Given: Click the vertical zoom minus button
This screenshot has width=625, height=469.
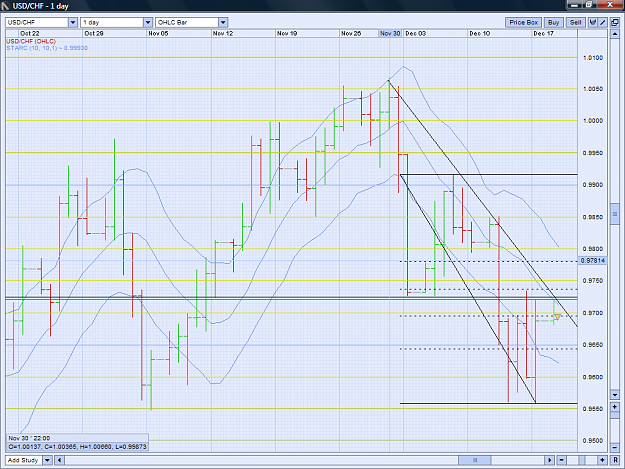Looking at the screenshot, I should (614, 447).
